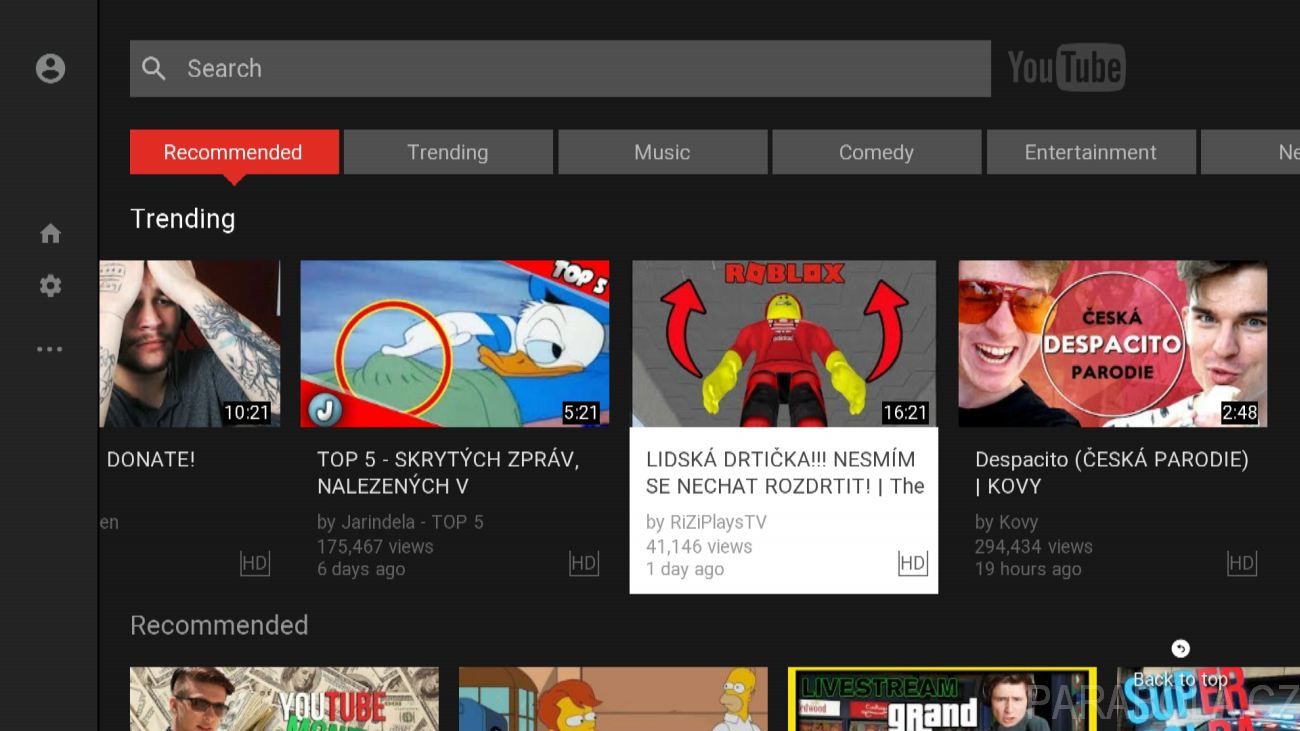The height and width of the screenshot is (731, 1300).
Task: Open Settings gear in sidebar
Action: (50, 287)
